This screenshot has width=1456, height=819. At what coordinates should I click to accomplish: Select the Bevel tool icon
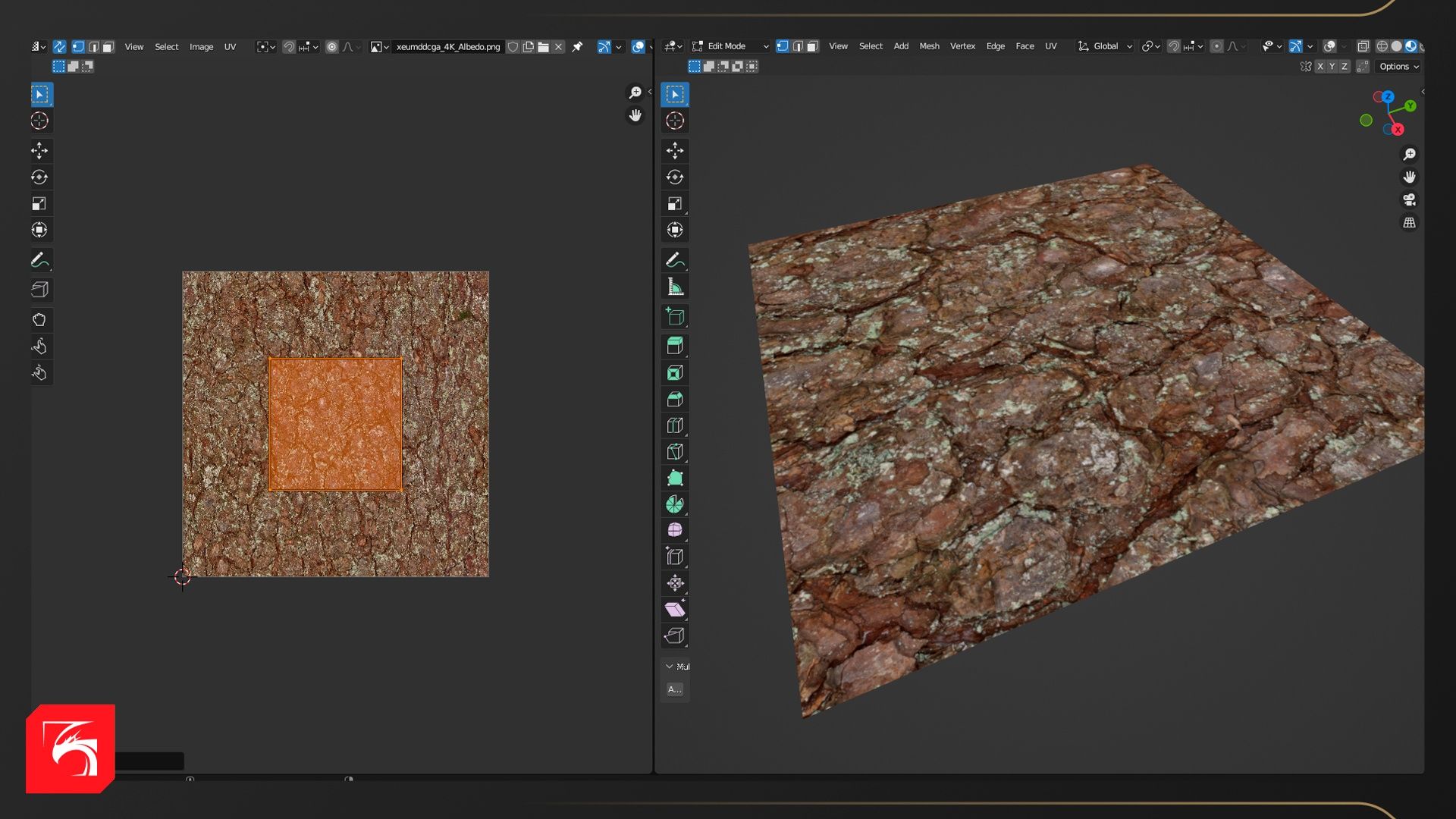pos(674,399)
